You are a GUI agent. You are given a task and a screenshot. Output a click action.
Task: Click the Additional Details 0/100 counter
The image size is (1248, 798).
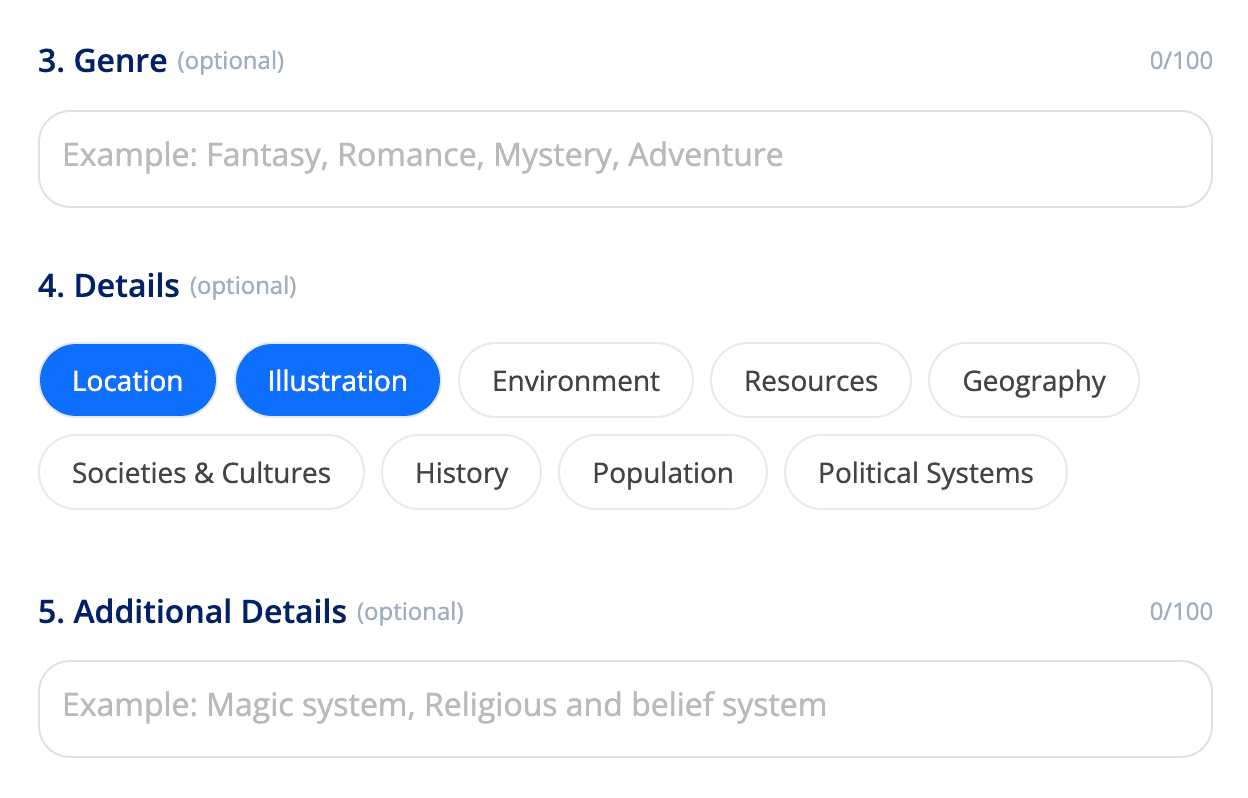[x=1181, y=611]
